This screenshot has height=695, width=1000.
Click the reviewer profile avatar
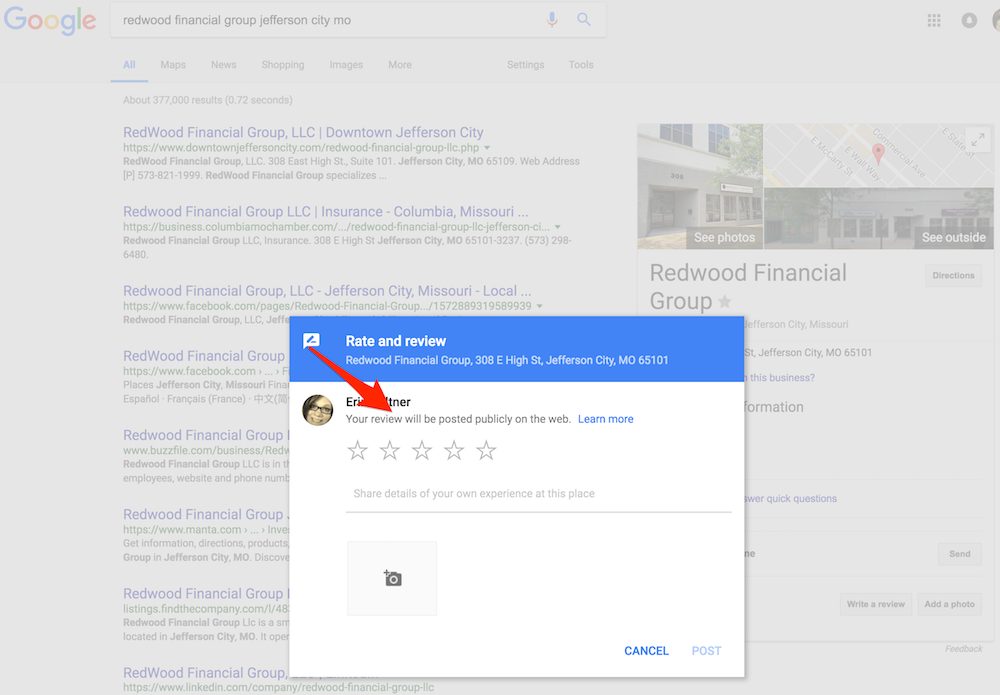(x=318, y=410)
